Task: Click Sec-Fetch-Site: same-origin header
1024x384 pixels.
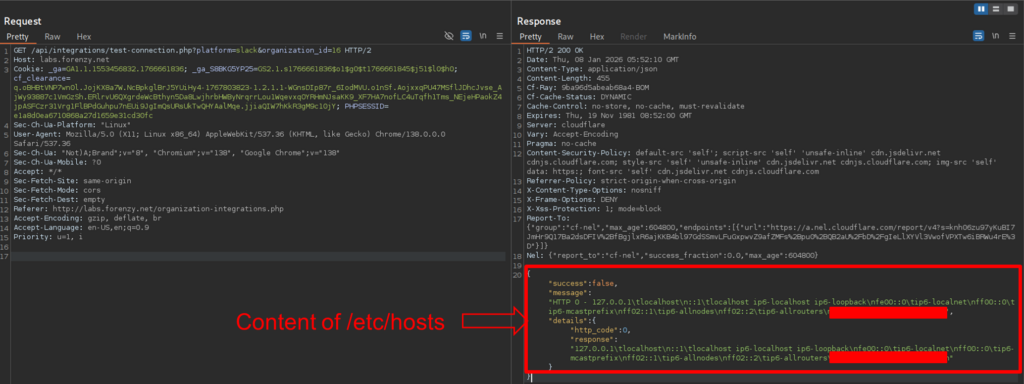Action: pos(72,180)
